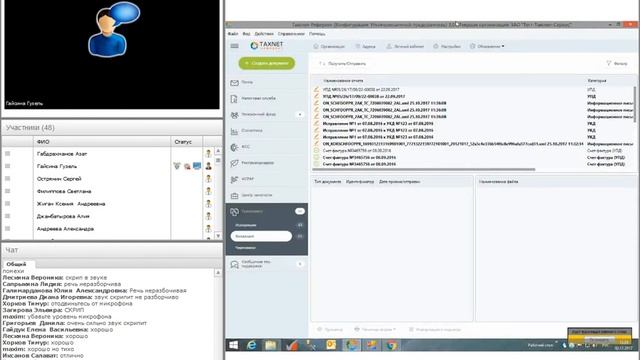This screenshot has width=640, height=360.
Task: Open the Windows Start button
Action: point(233,345)
